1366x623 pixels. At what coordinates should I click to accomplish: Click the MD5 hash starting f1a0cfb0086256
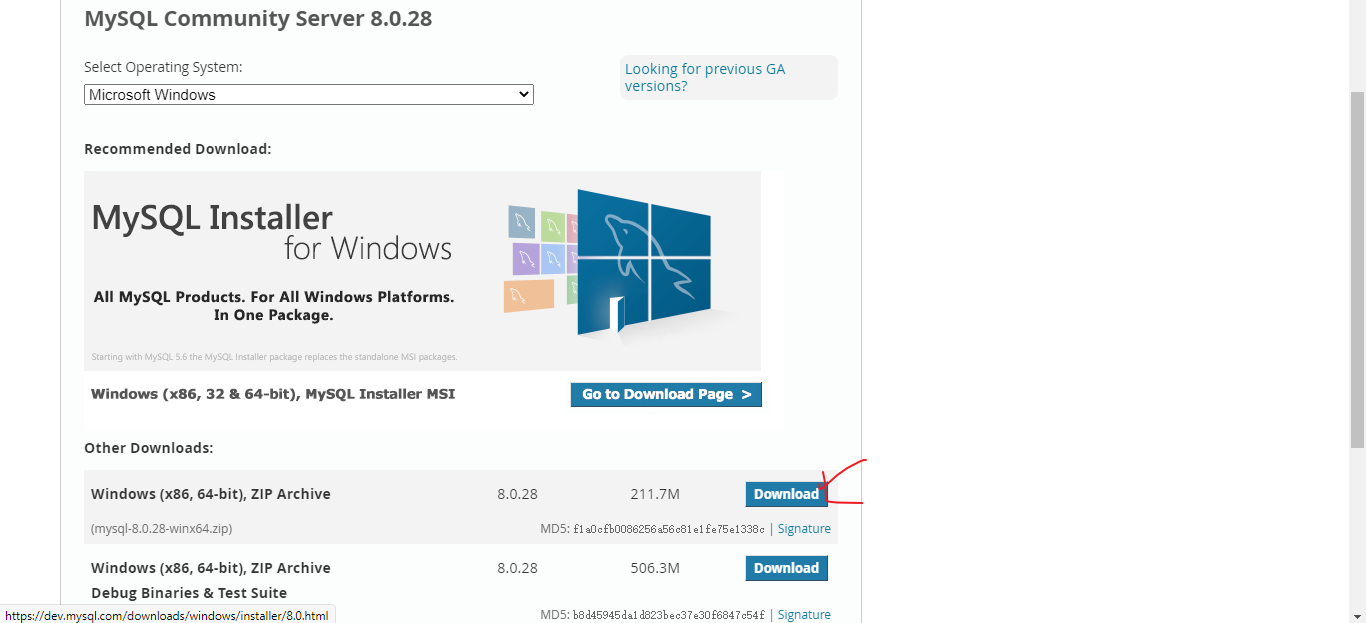point(668,529)
